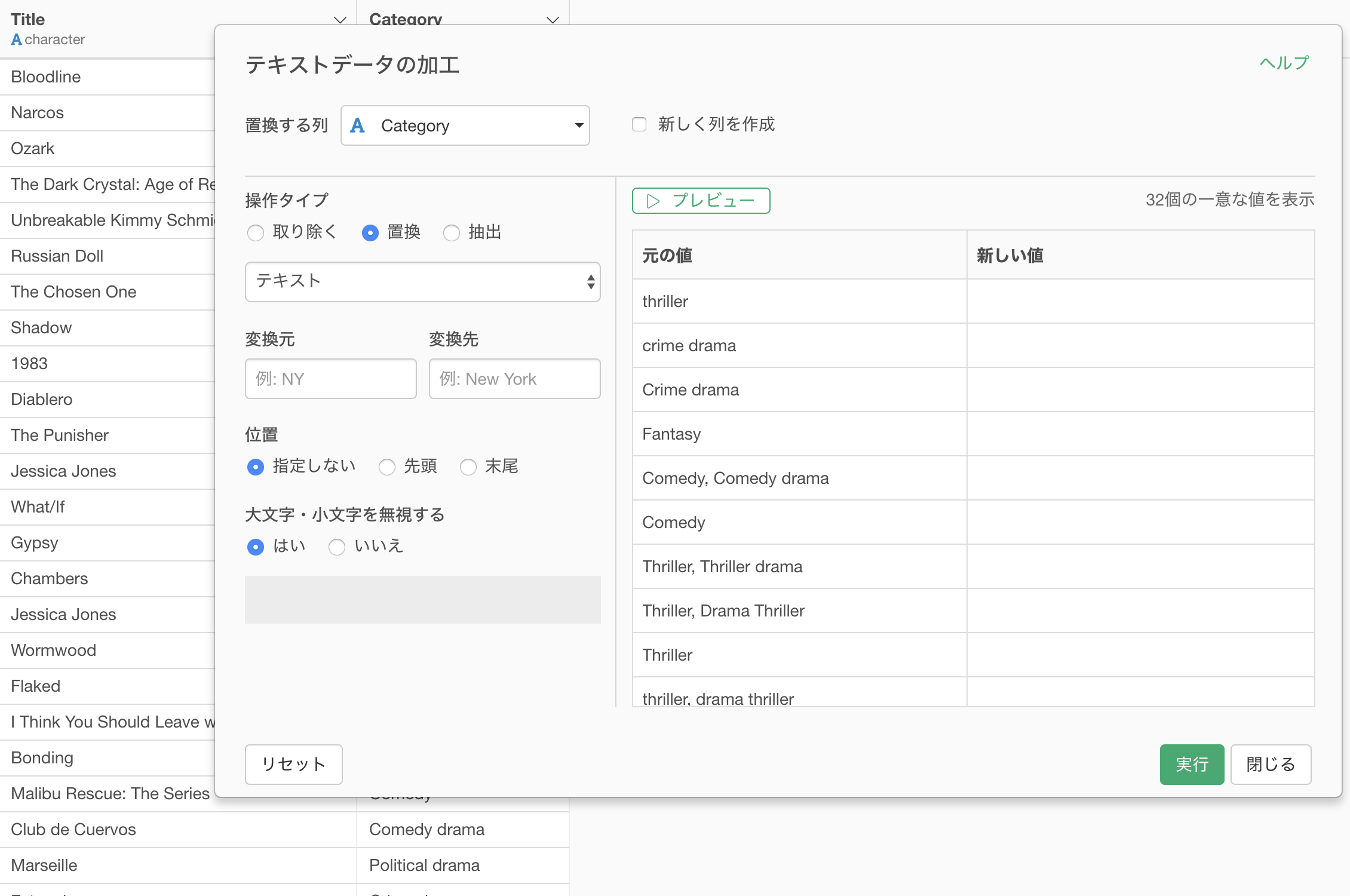Click the Diablero title cell

coord(108,400)
